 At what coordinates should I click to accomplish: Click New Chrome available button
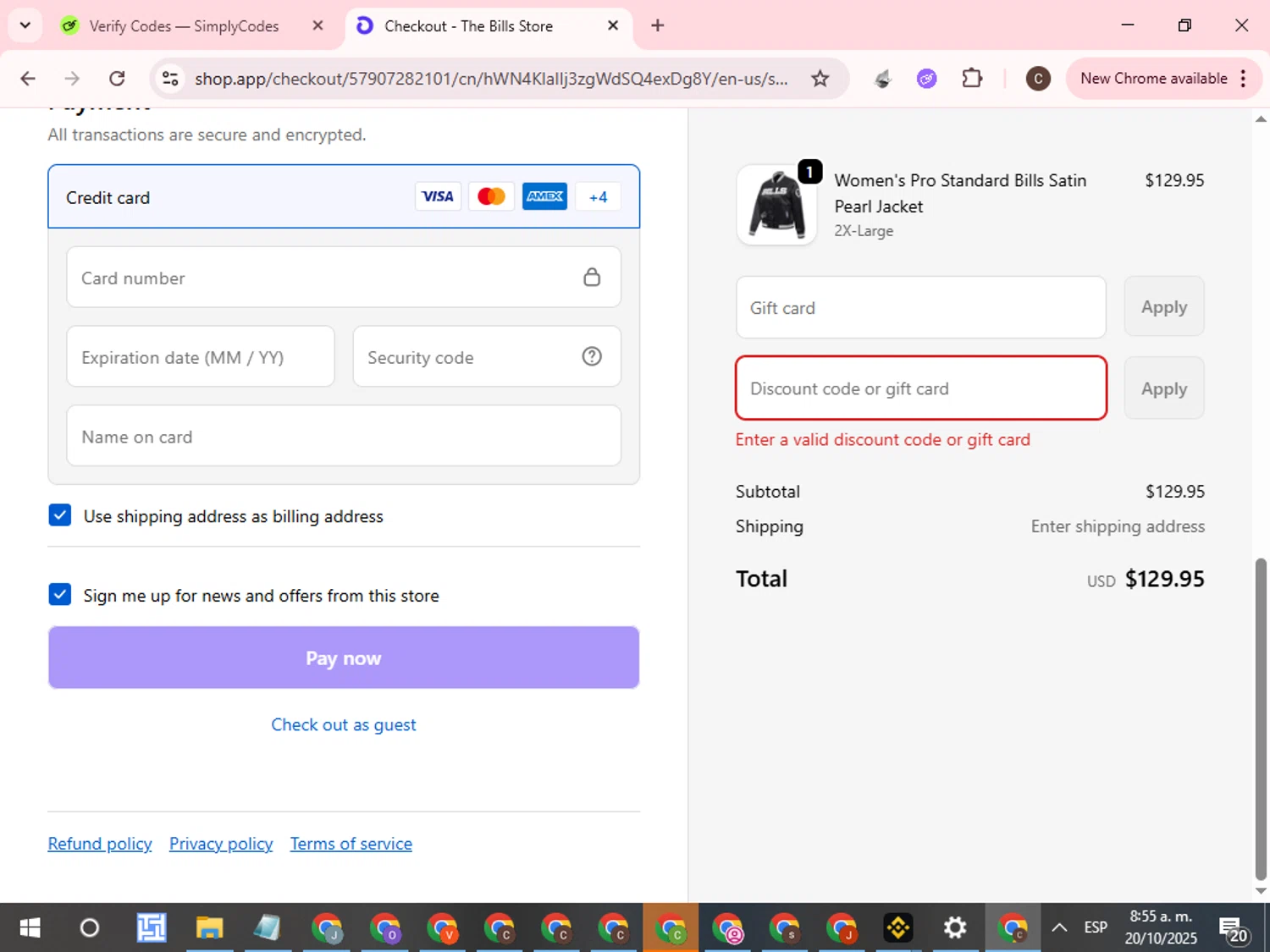coord(1154,79)
